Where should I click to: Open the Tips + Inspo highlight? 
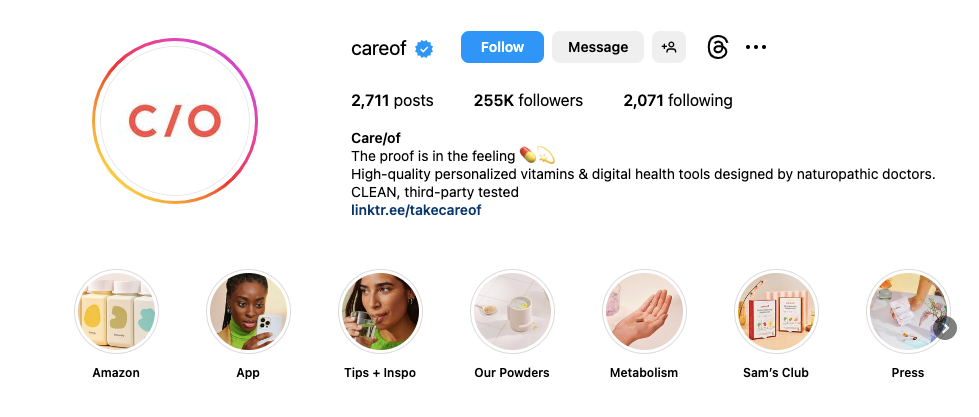380,312
